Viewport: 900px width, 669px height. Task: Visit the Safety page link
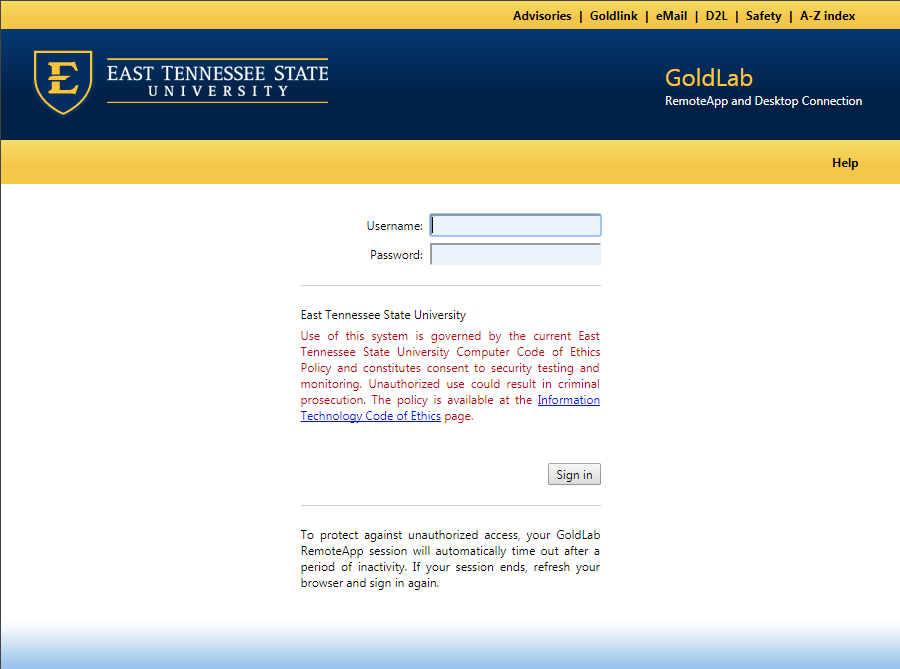point(763,16)
